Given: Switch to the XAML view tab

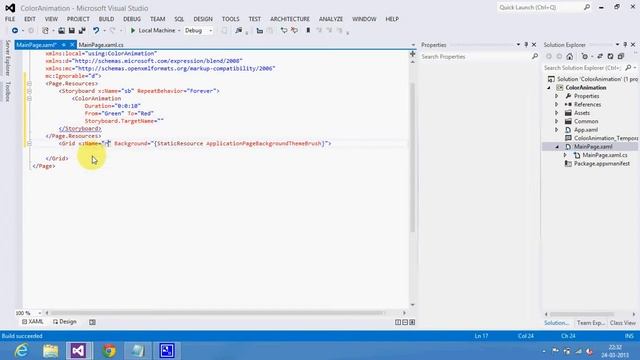Looking at the screenshot, I should click(33, 322).
